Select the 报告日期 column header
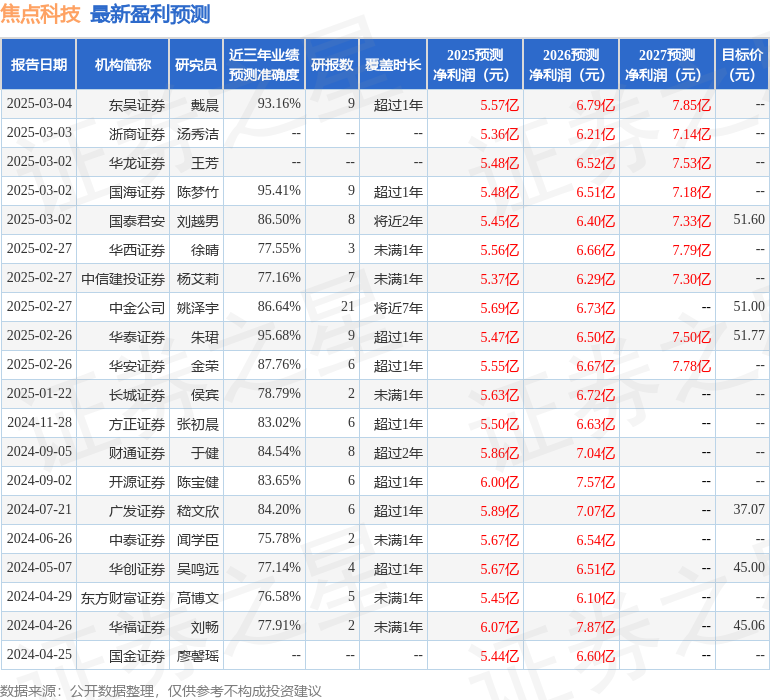The height and width of the screenshot is (700, 770). pyautogui.click(x=39, y=64)
